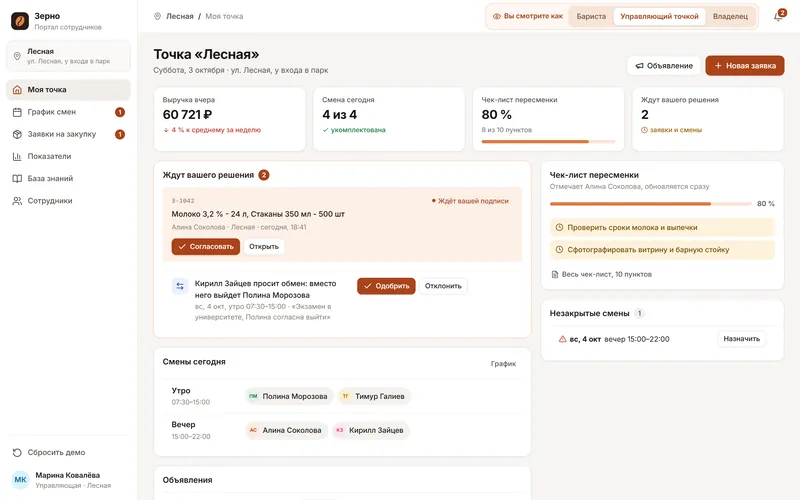Click the breadcrumb location pin icon

point(158,16)
